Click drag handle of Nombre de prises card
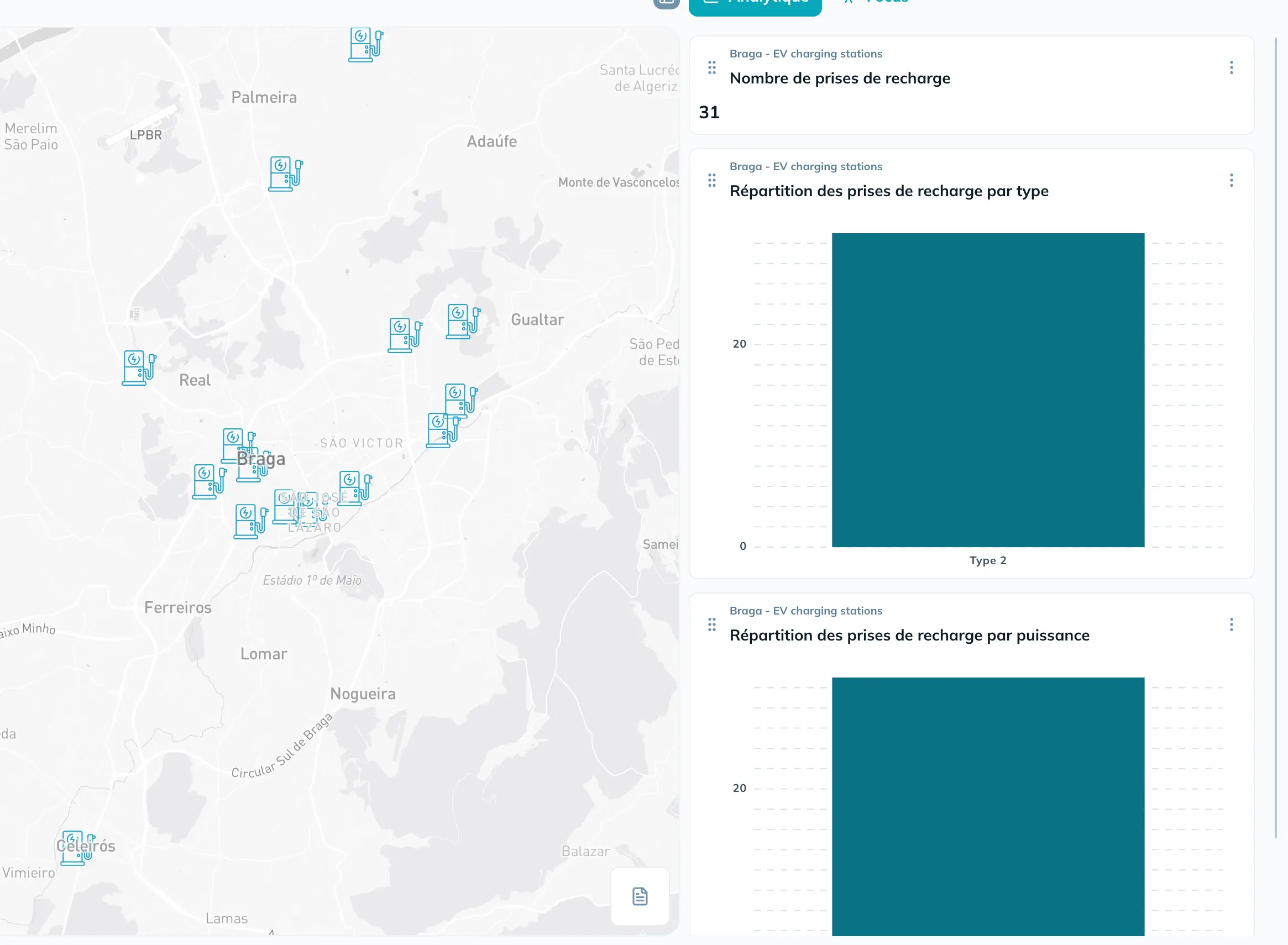The width and height of the screenshot is (1288, 945). (x=711, y=67)
